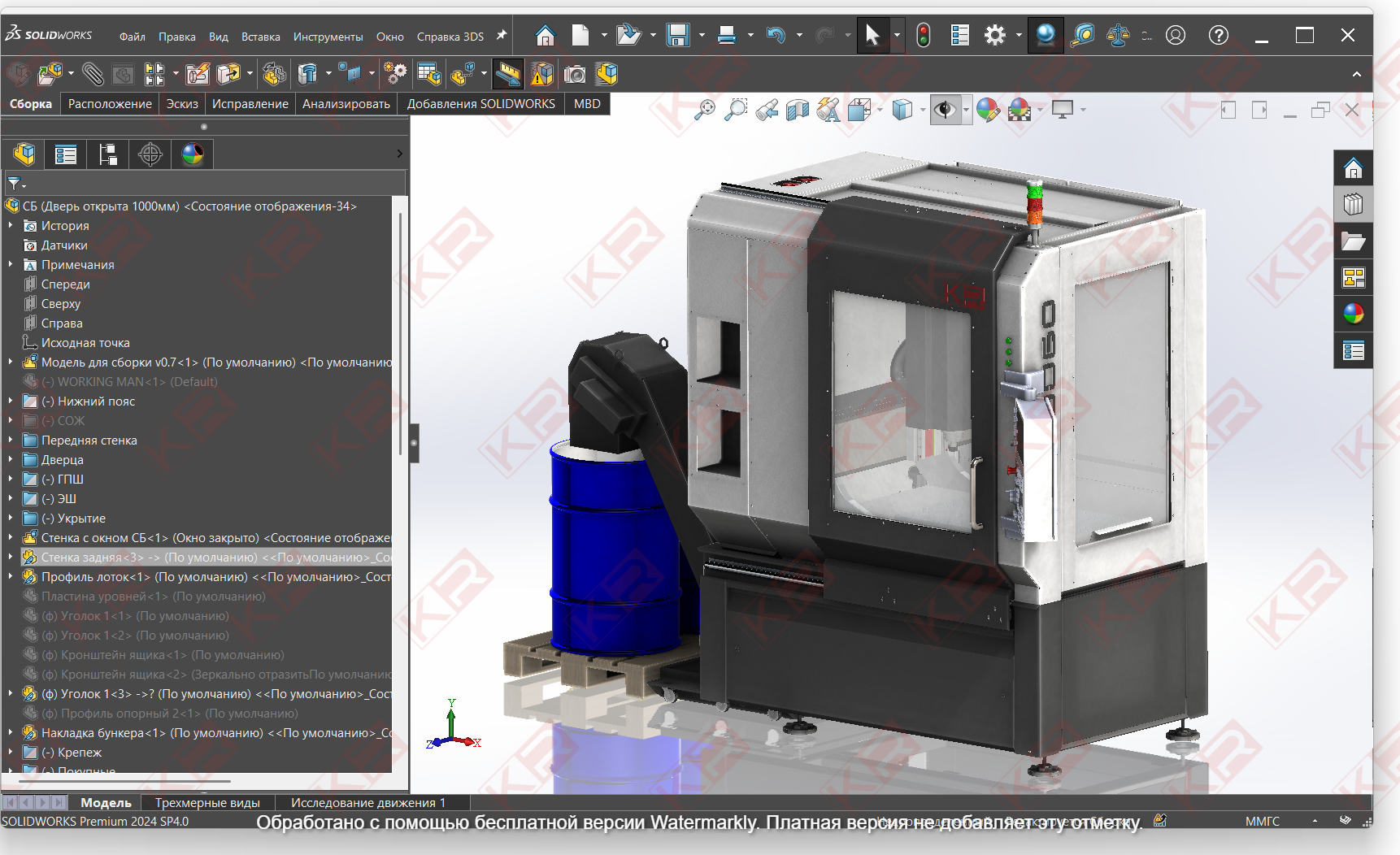Open Assembly Features tool
This screenshot has height=855, width=1400.
307,74
